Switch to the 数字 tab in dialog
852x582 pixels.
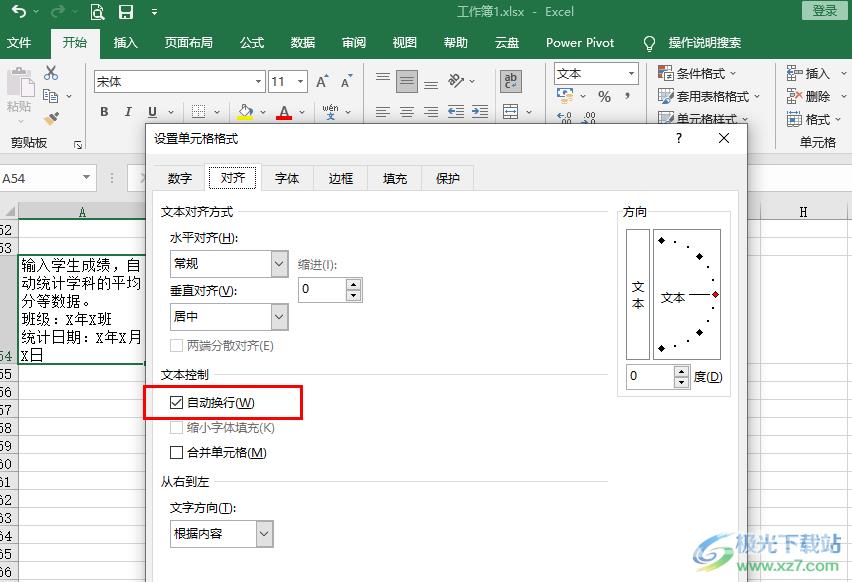180,178
